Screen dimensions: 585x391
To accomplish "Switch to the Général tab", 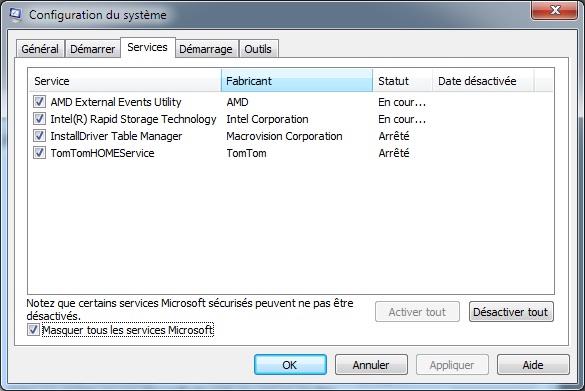I will (40, 49).
